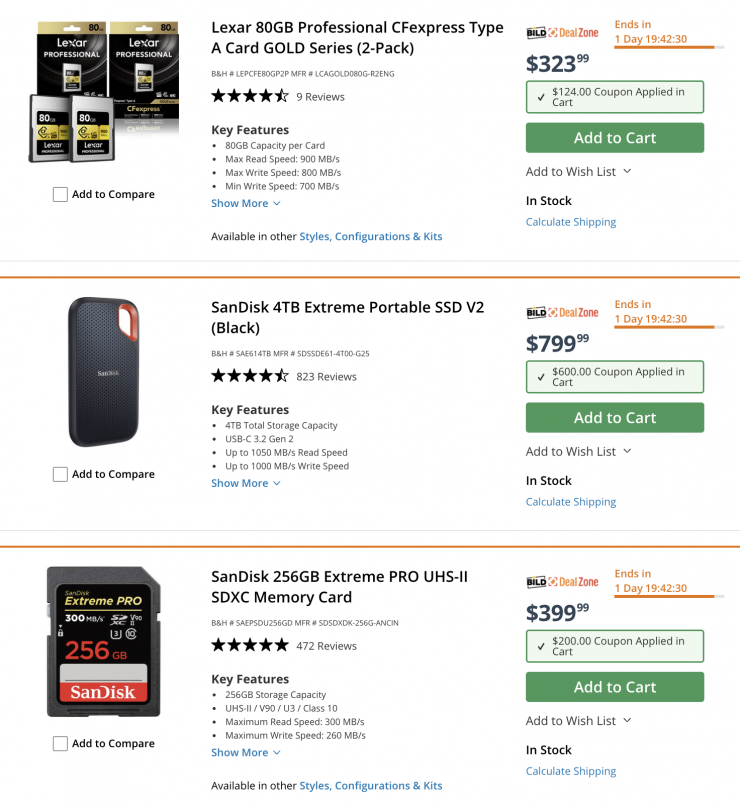
Task: Add the SanDisk 4TB SSD to cart
Action: [x=615, y=418]
